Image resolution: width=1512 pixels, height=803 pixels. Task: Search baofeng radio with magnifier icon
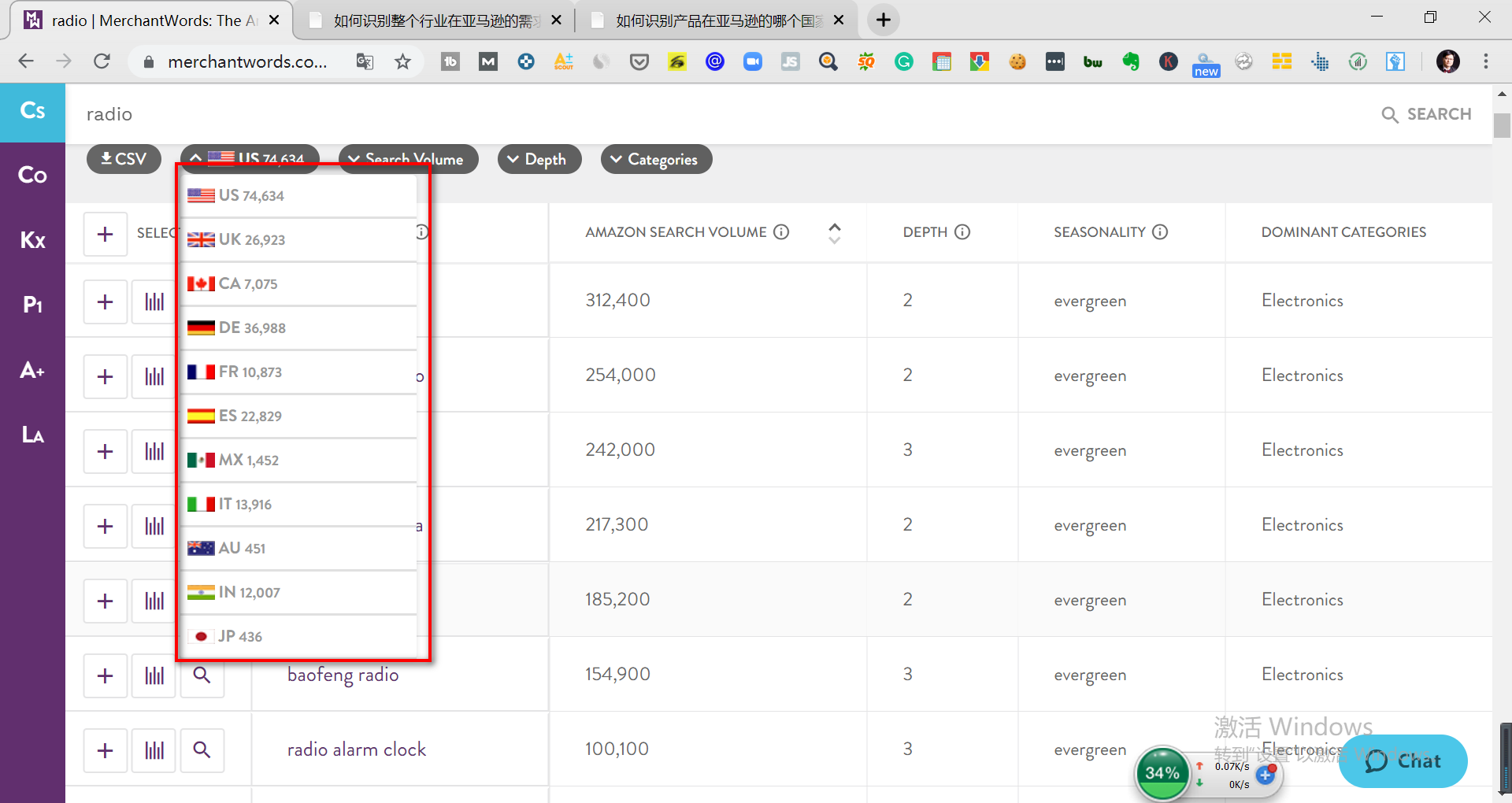(202, 675)
